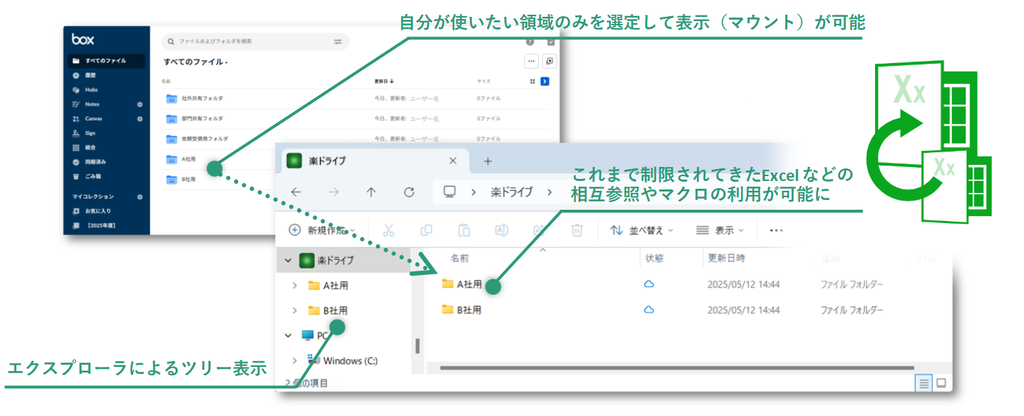This screenshot has width=1024, height=416.
Task: Click the Copy icon in Explorer toolbar
Action: click(426, 230)
